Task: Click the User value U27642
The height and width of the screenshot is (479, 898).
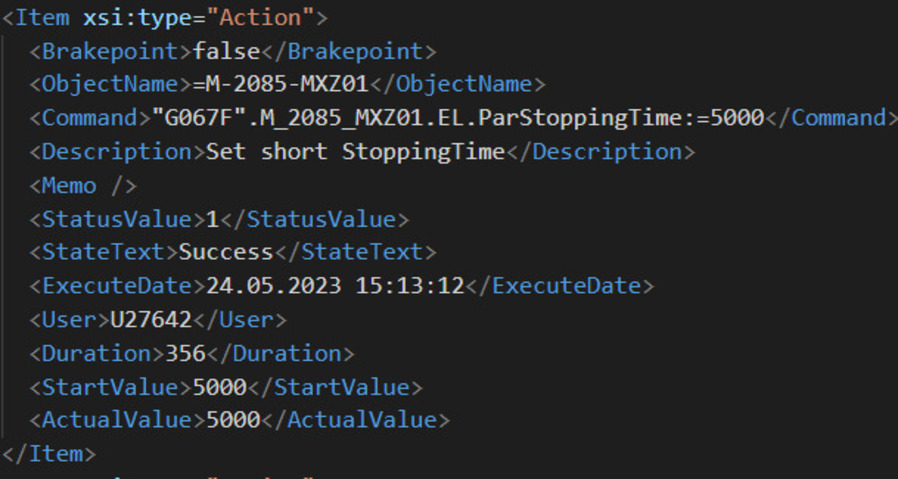Action: (x=145, y=320)
